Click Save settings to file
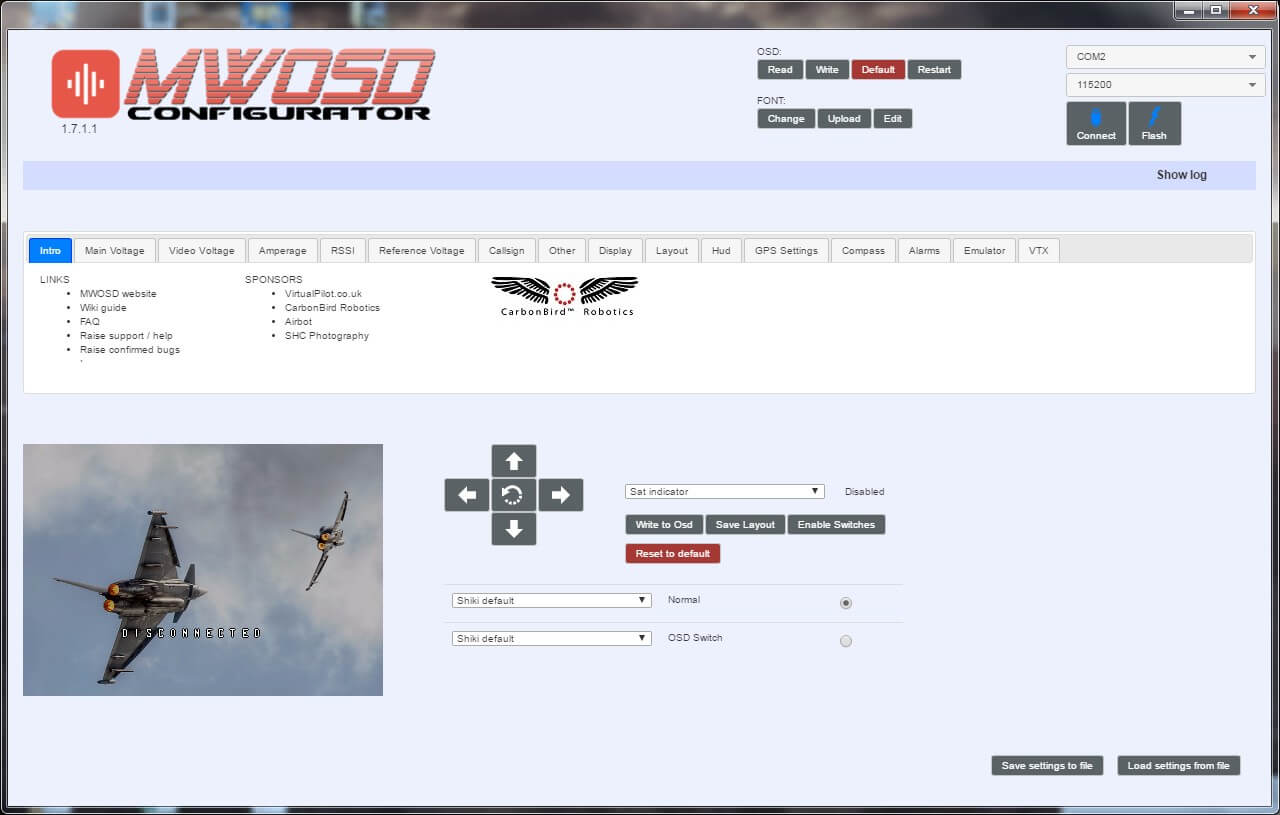 click(1047, 765)
